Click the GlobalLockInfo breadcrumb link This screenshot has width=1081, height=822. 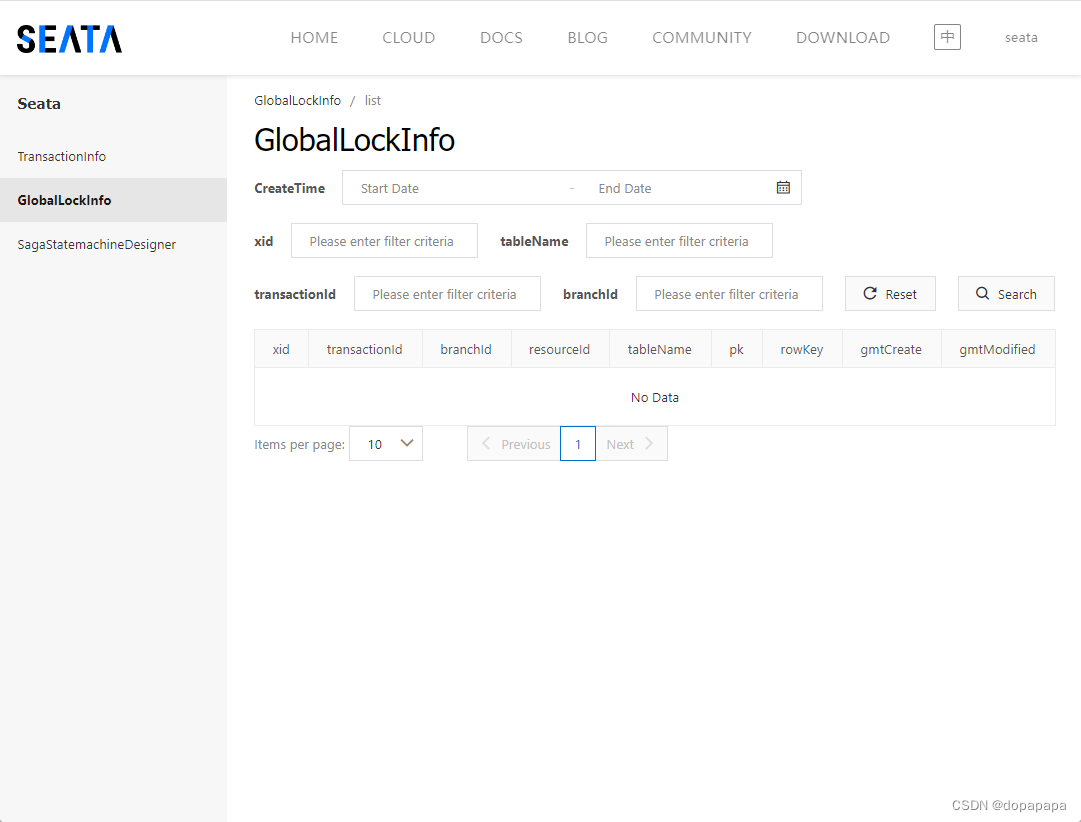(x=297, y=100)
